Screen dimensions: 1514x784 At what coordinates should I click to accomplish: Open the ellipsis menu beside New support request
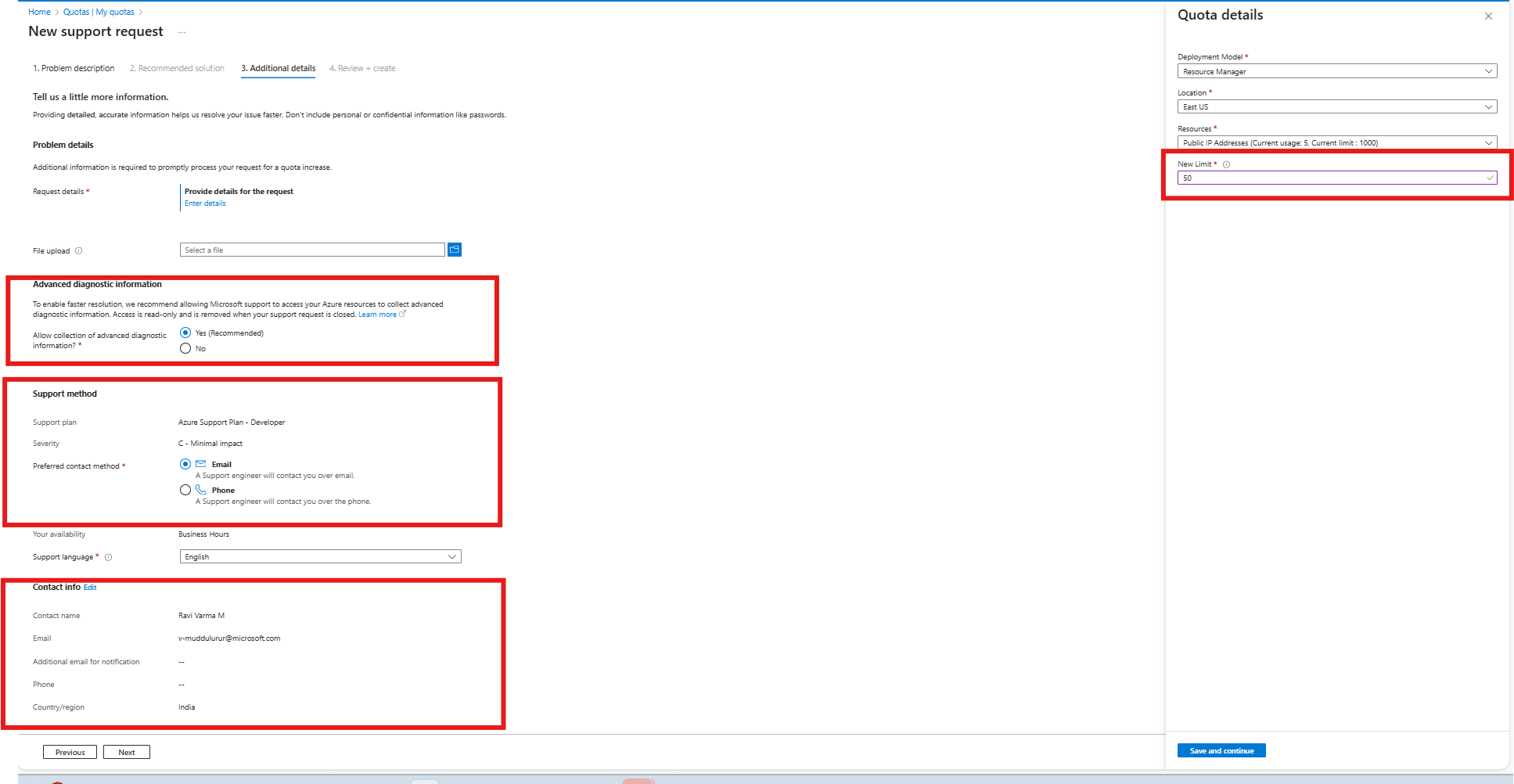tap(182, 32)
